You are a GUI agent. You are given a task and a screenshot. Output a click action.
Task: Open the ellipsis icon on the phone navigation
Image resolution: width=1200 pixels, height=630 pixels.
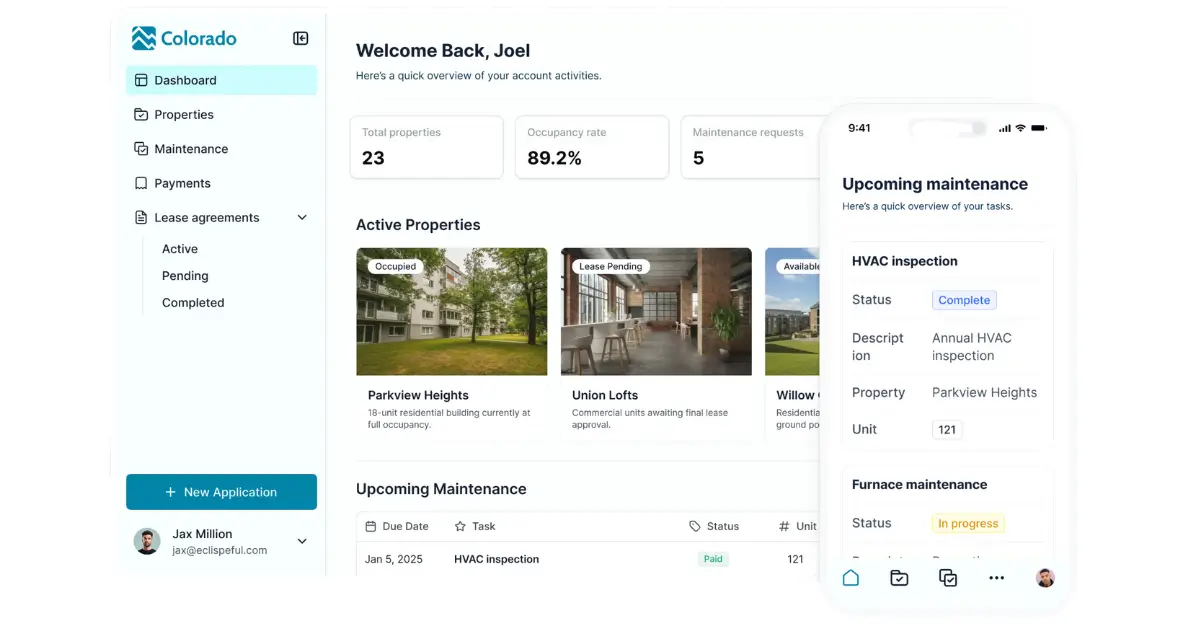point(996,578)
